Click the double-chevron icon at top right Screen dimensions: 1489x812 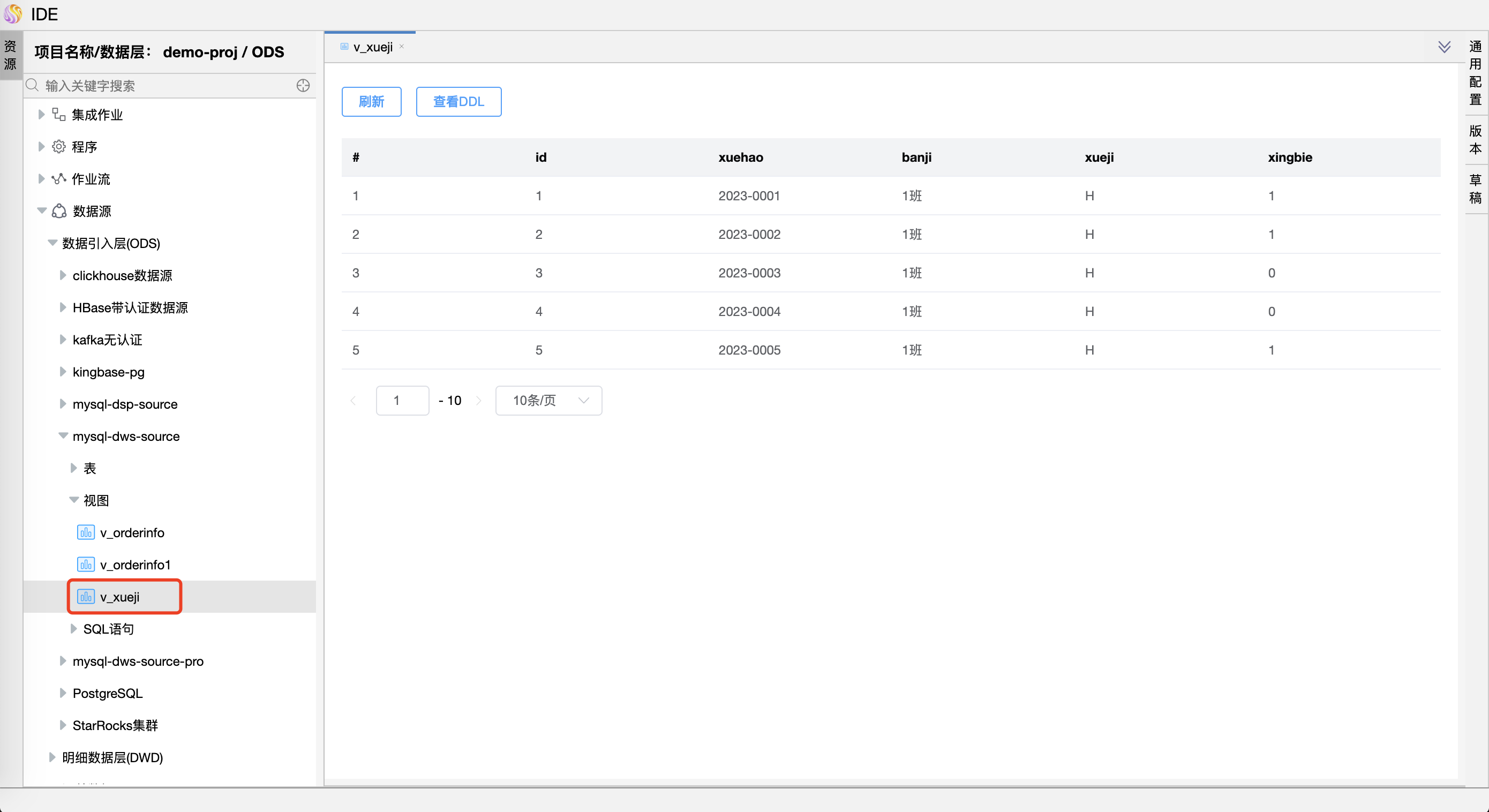[x=1444, y=47]
